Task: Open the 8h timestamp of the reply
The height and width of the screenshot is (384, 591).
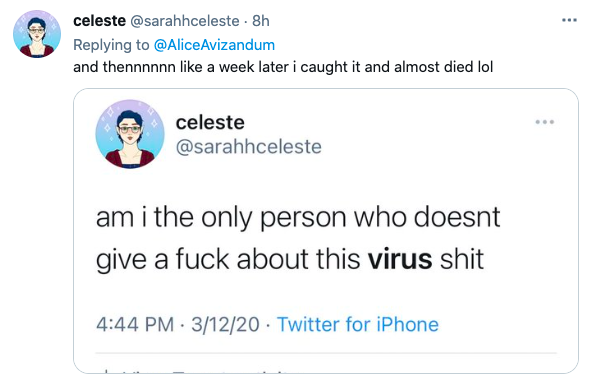Action: point(261,21)
